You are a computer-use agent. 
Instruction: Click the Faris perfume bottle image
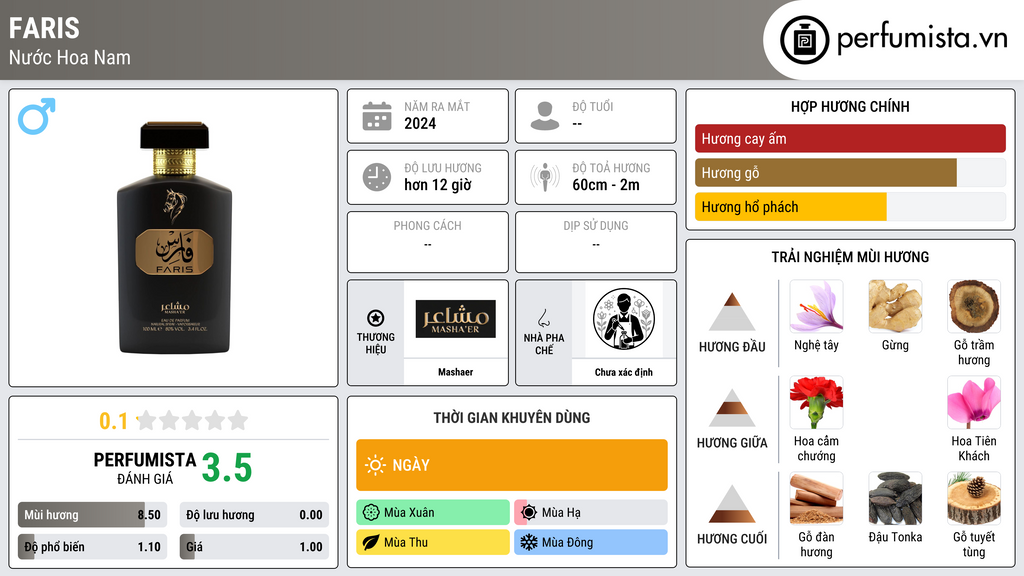174,238
